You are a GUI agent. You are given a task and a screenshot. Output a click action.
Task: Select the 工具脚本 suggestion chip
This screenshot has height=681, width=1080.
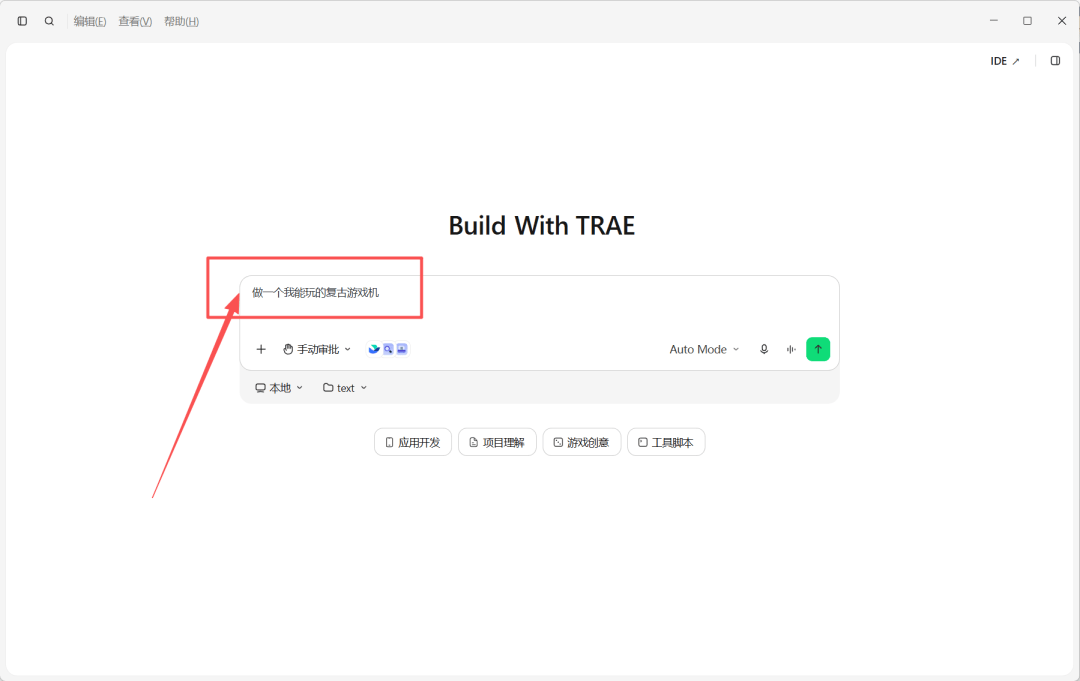click(x=666, y=442)
